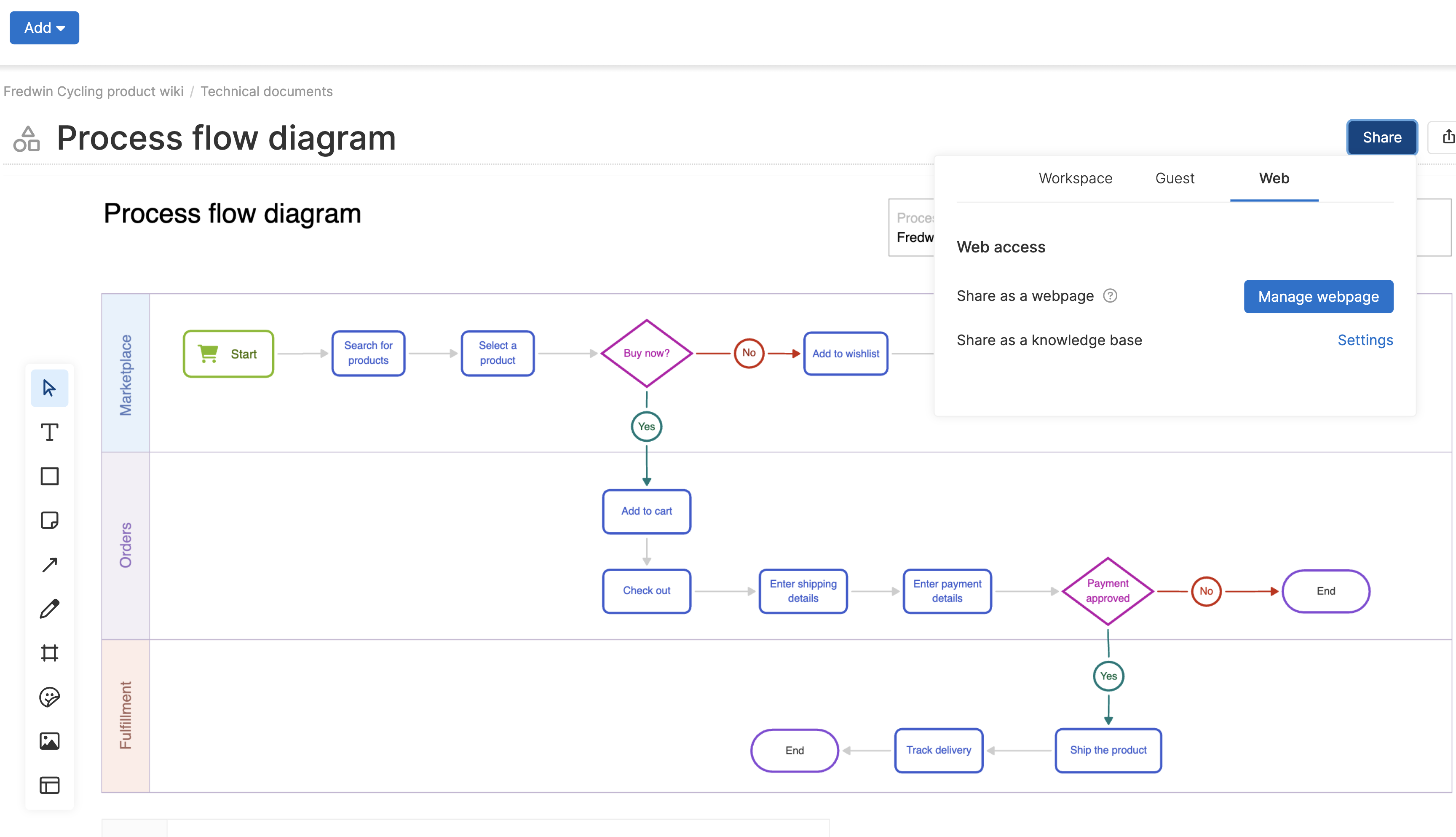Insert an image from the toolbar

click(49, 741)
